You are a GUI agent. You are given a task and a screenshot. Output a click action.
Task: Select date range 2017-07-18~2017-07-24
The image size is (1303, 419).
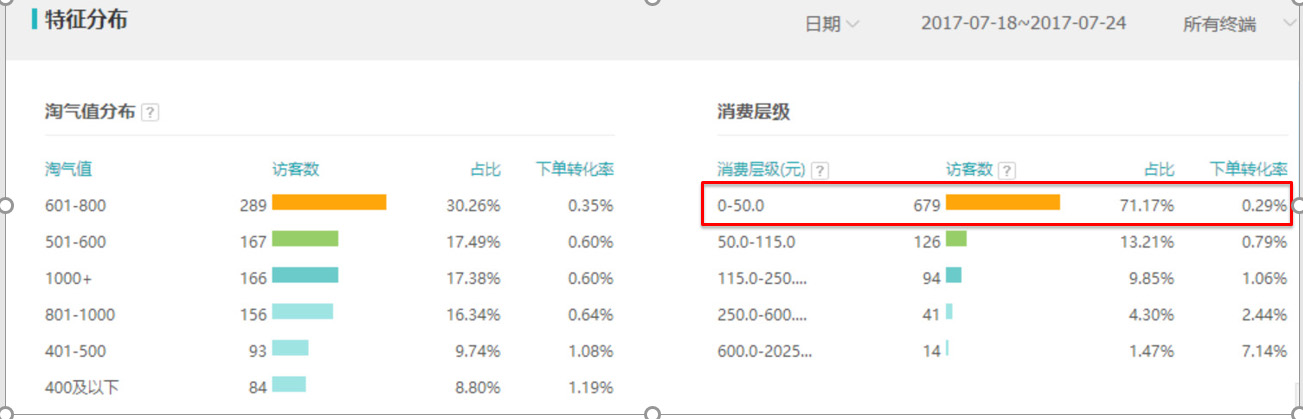(x=1023, y=23)
